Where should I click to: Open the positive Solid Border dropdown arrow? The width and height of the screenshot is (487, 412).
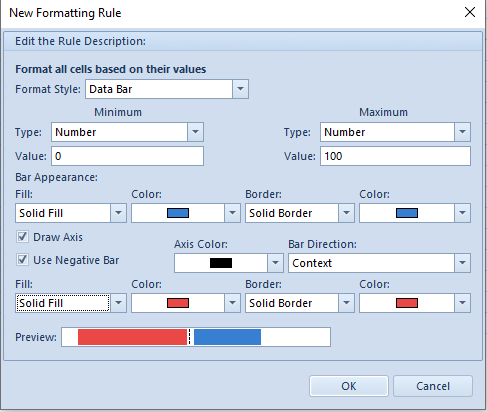346,213
